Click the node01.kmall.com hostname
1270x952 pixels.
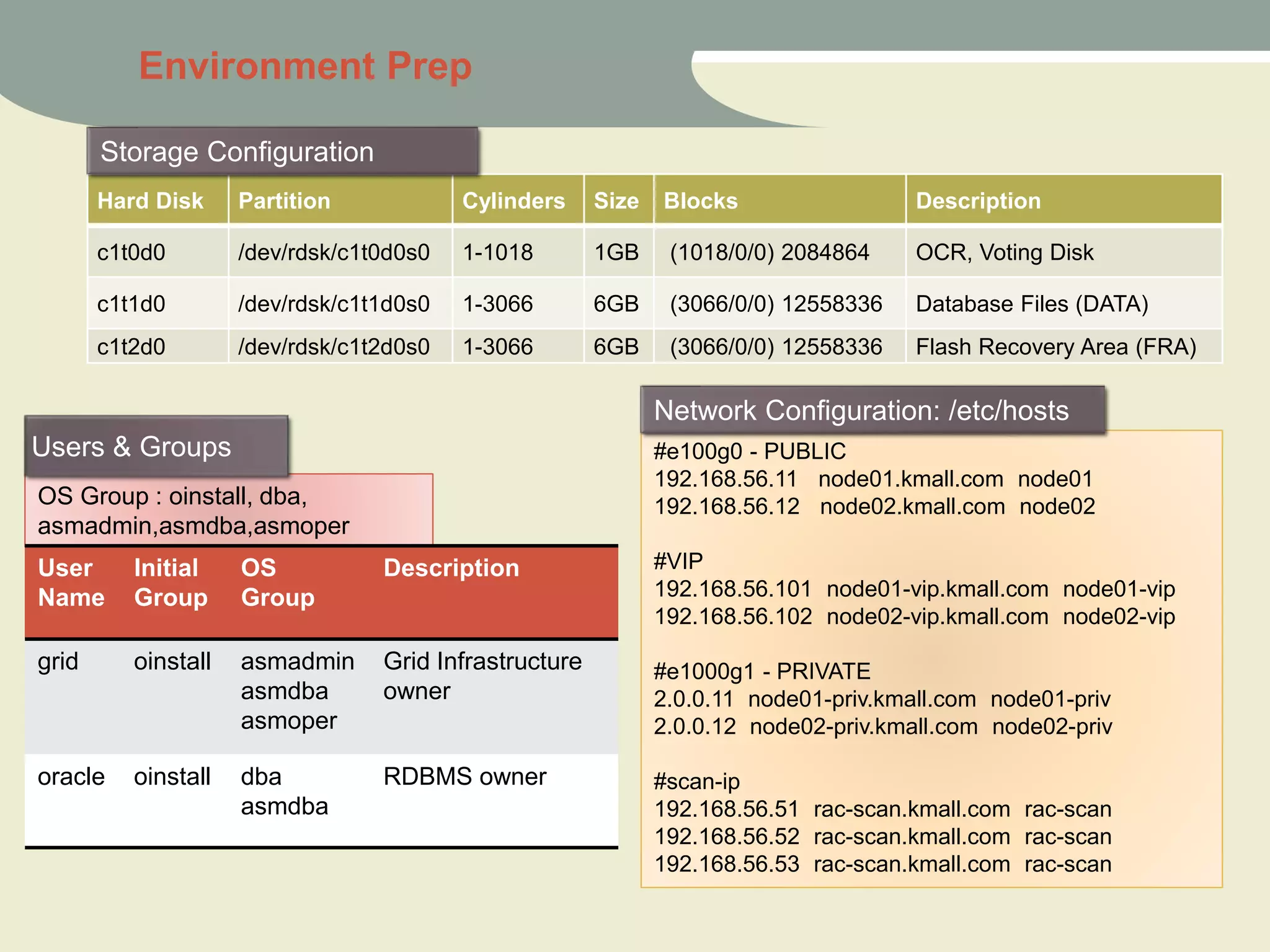coord(911,479)
